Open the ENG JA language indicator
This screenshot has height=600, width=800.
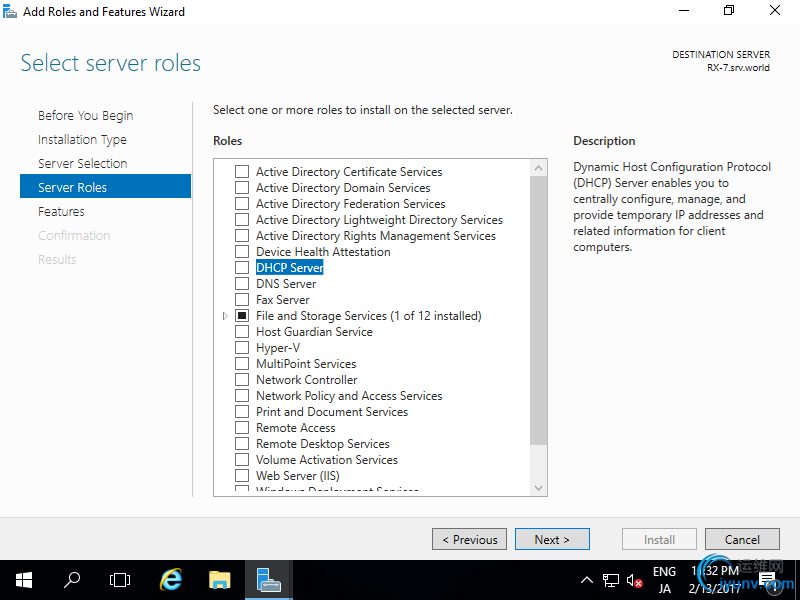pyautogui.click(x=664, y=580)
